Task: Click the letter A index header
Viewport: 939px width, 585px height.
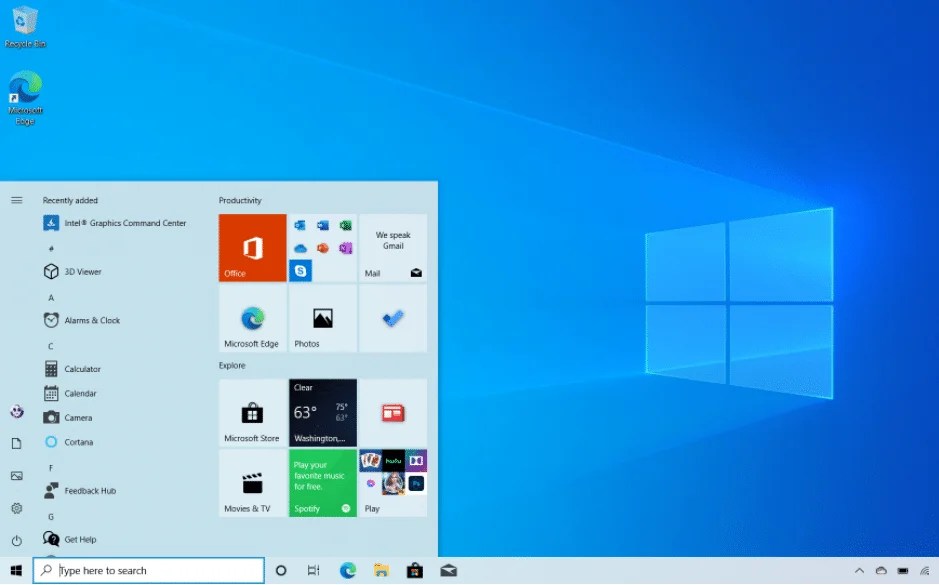Action: click(x=51, y=298)
